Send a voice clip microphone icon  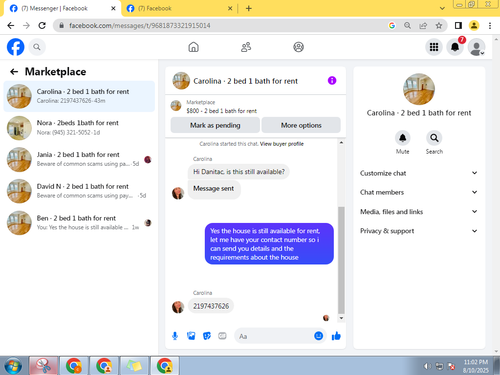(175, 336)
